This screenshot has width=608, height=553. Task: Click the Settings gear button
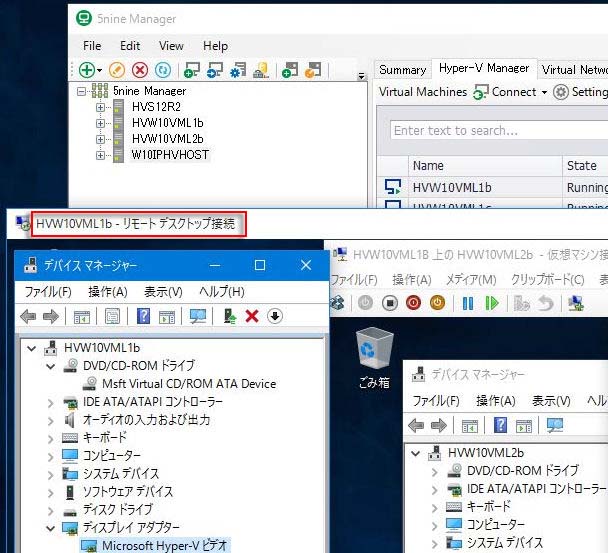(x=580, y=92)
